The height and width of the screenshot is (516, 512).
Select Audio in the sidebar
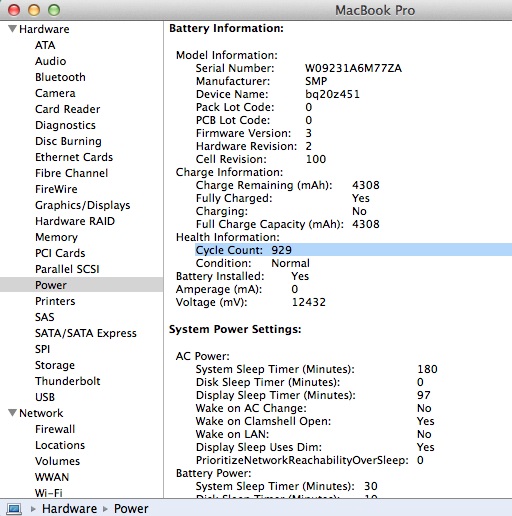pos(51,61)
